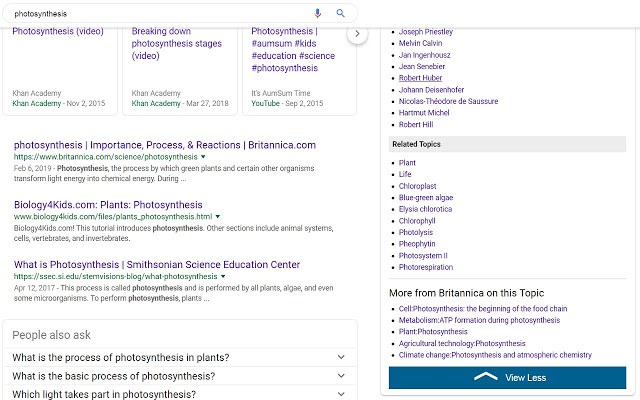640x400 pixels.
Task: Click the up chevron on View Less
Action: [x=485, y=377]
